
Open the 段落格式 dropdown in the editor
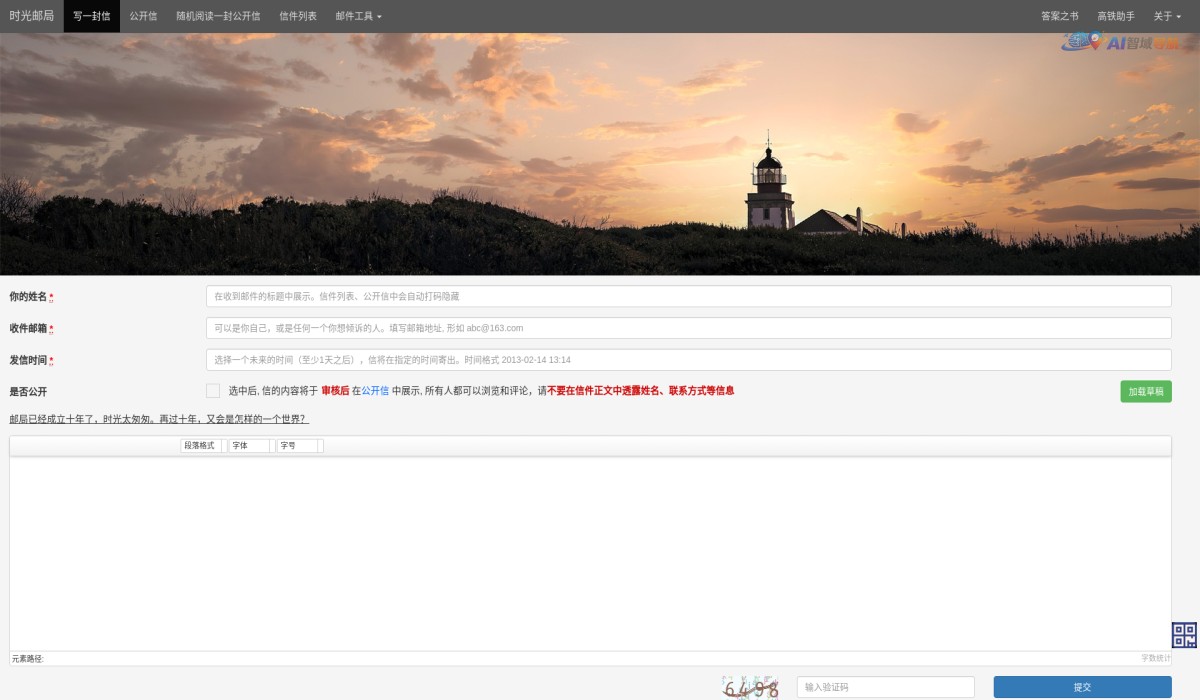pyautogui.click(x=201, y=446)
